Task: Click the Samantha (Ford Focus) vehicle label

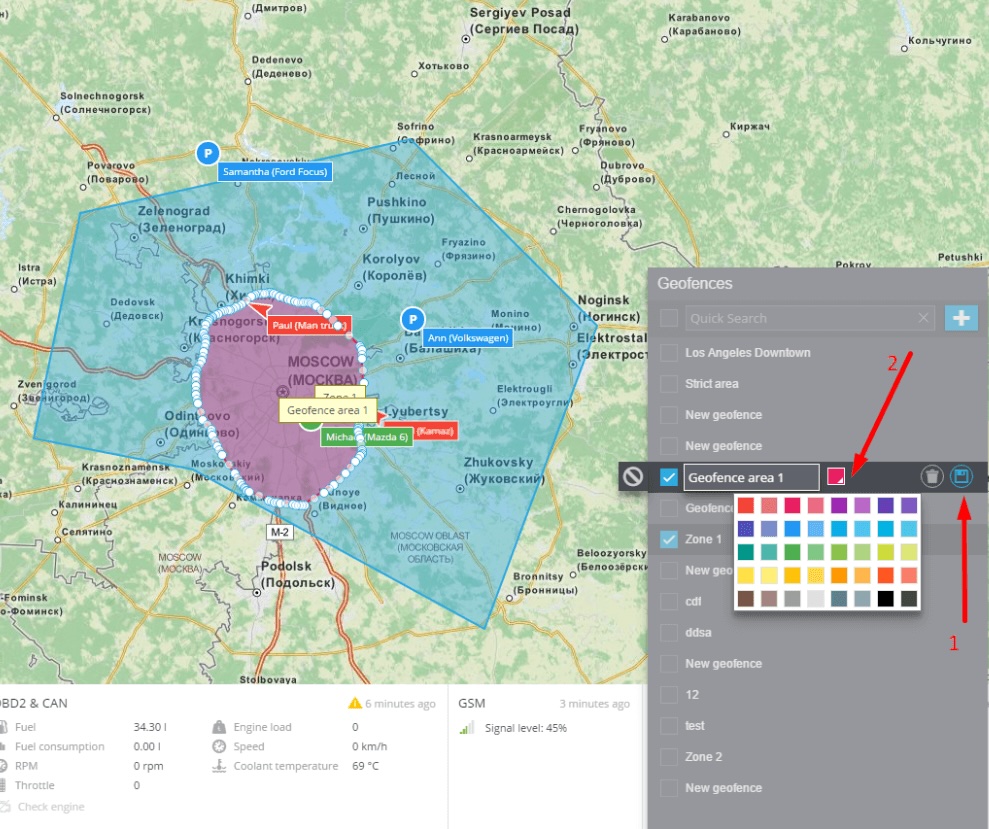Action: 275,172
